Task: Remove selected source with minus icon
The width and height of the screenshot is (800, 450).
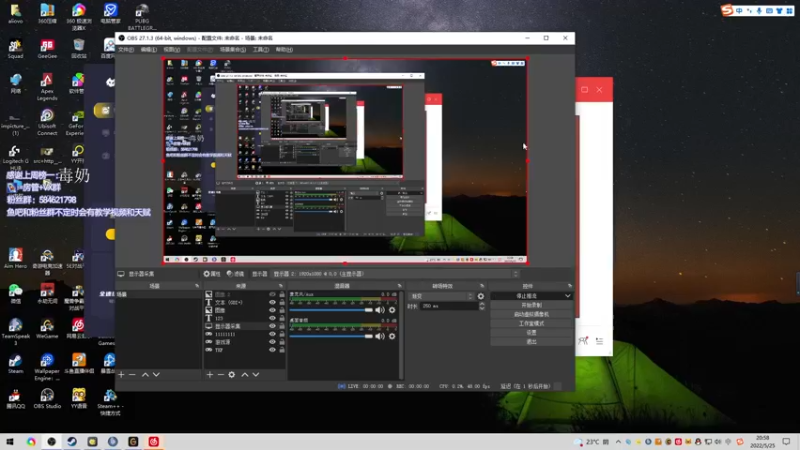Action: (x=220, y=374)
